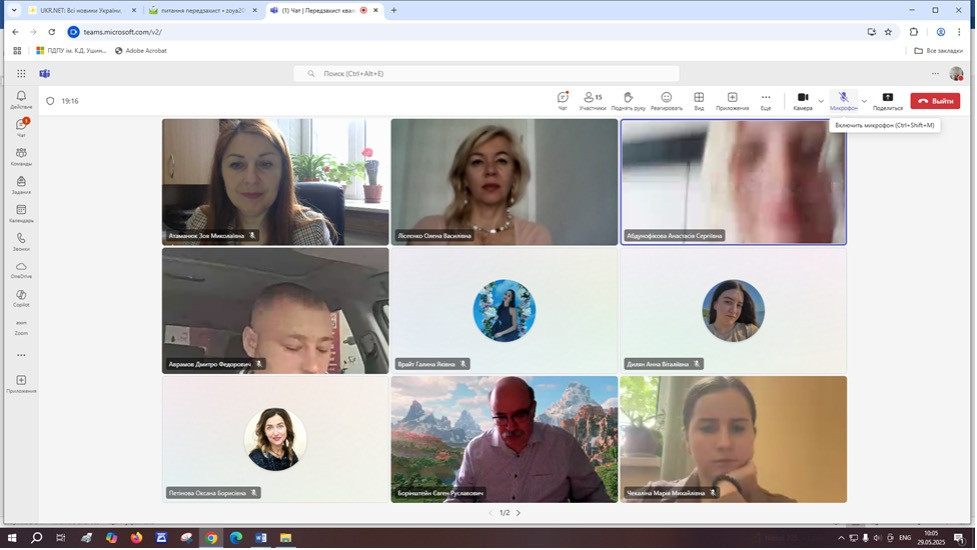Click the Teams search field

487,73
